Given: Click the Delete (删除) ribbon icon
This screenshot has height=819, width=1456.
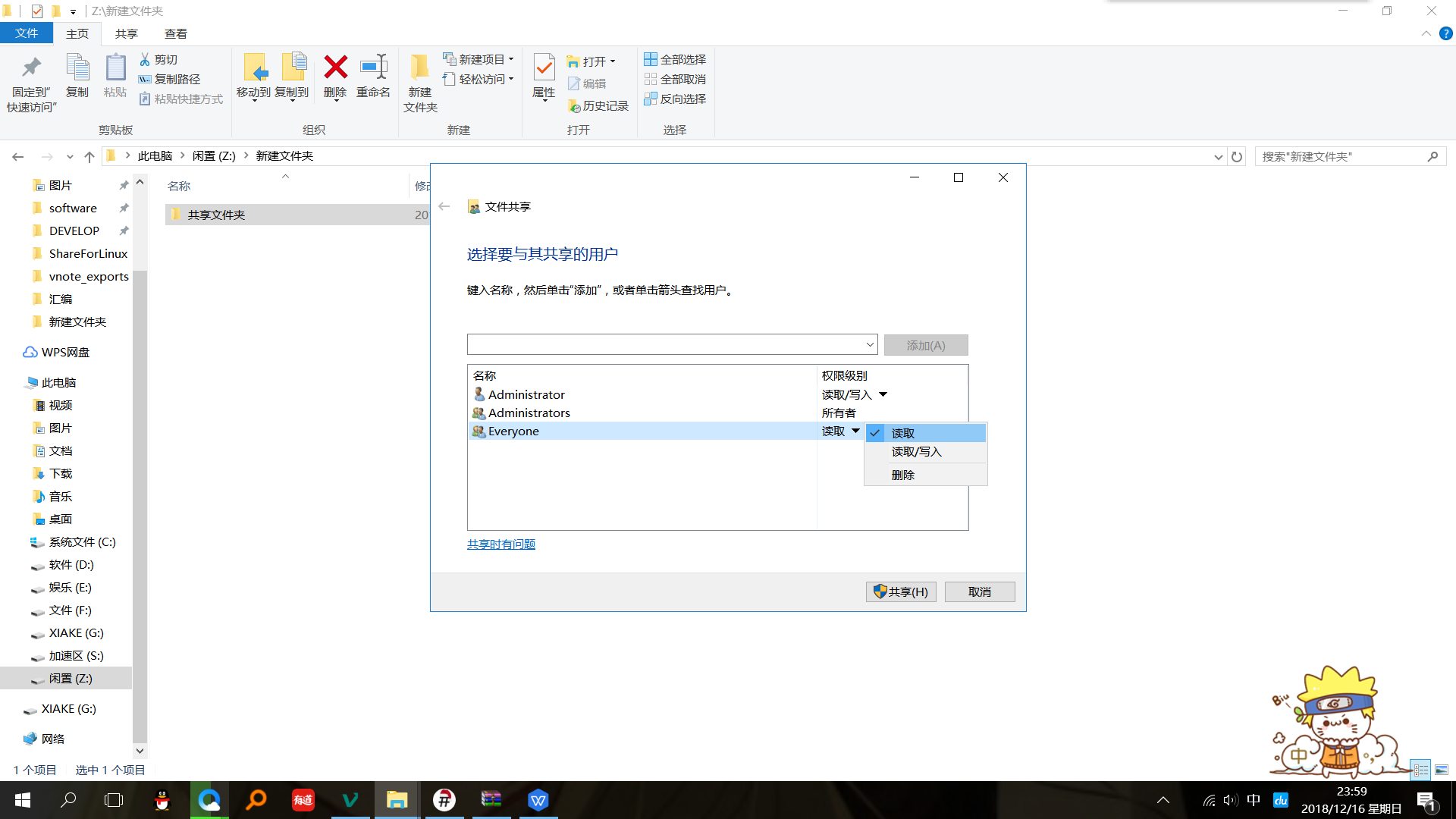Looking at the screenshot, I should point(335,68).
